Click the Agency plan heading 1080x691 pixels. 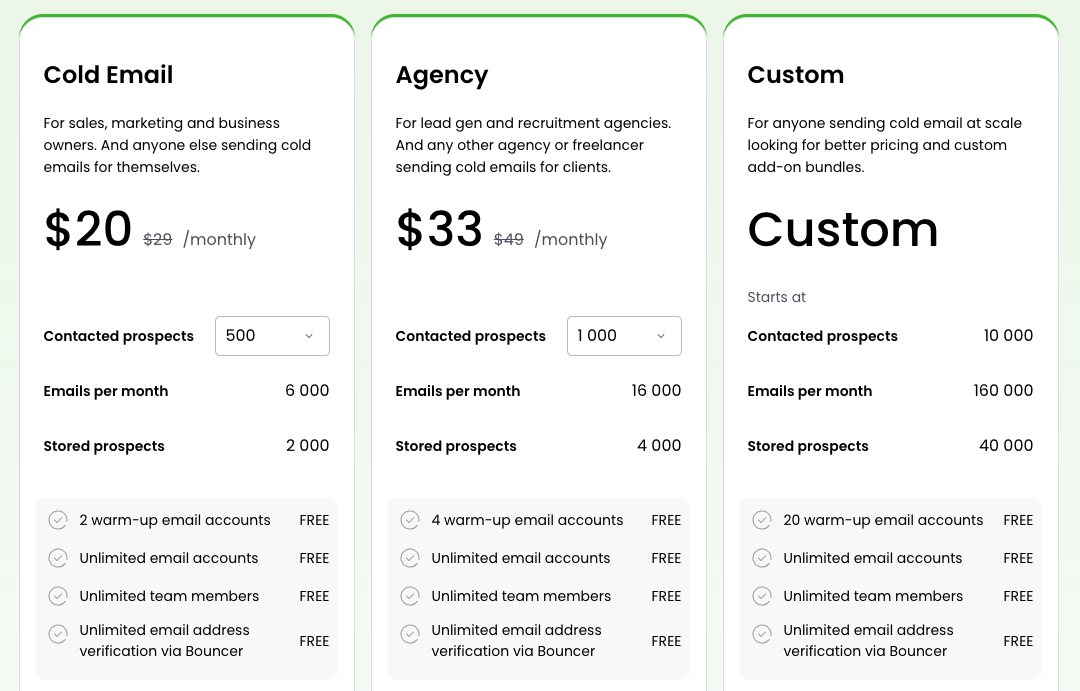(x=442, y=75)
